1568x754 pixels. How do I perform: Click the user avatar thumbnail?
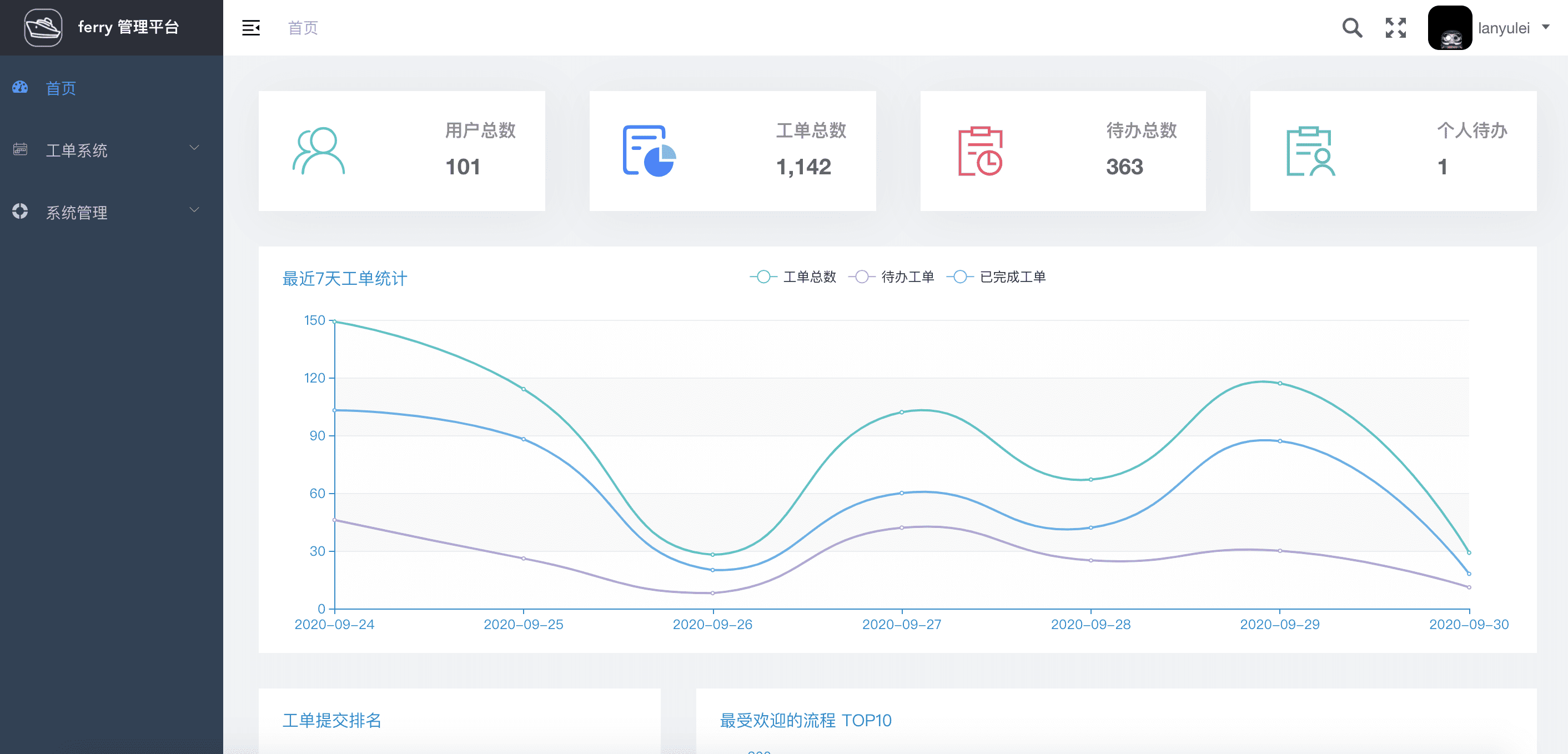pyautogui.click(x=1449, y=27)
